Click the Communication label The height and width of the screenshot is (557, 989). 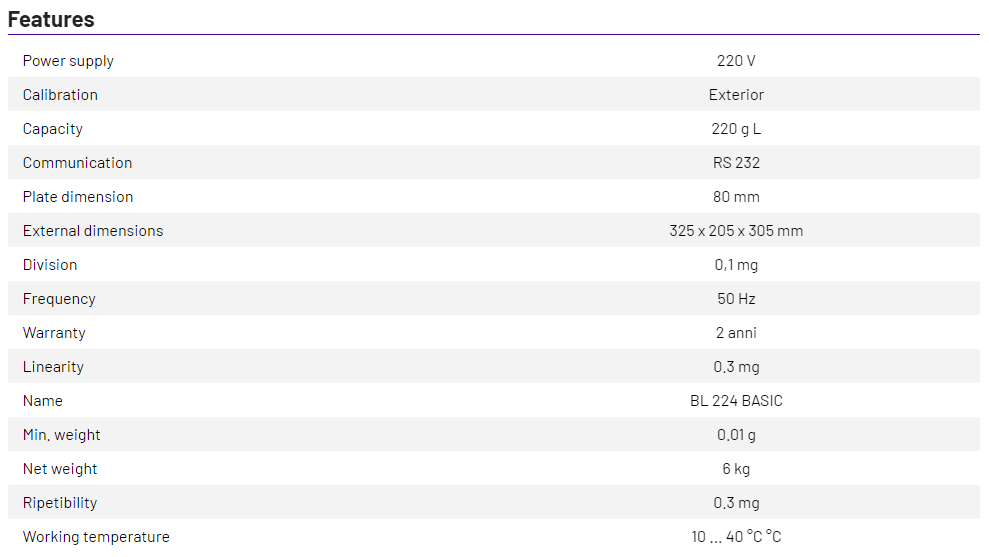point(77,163)
